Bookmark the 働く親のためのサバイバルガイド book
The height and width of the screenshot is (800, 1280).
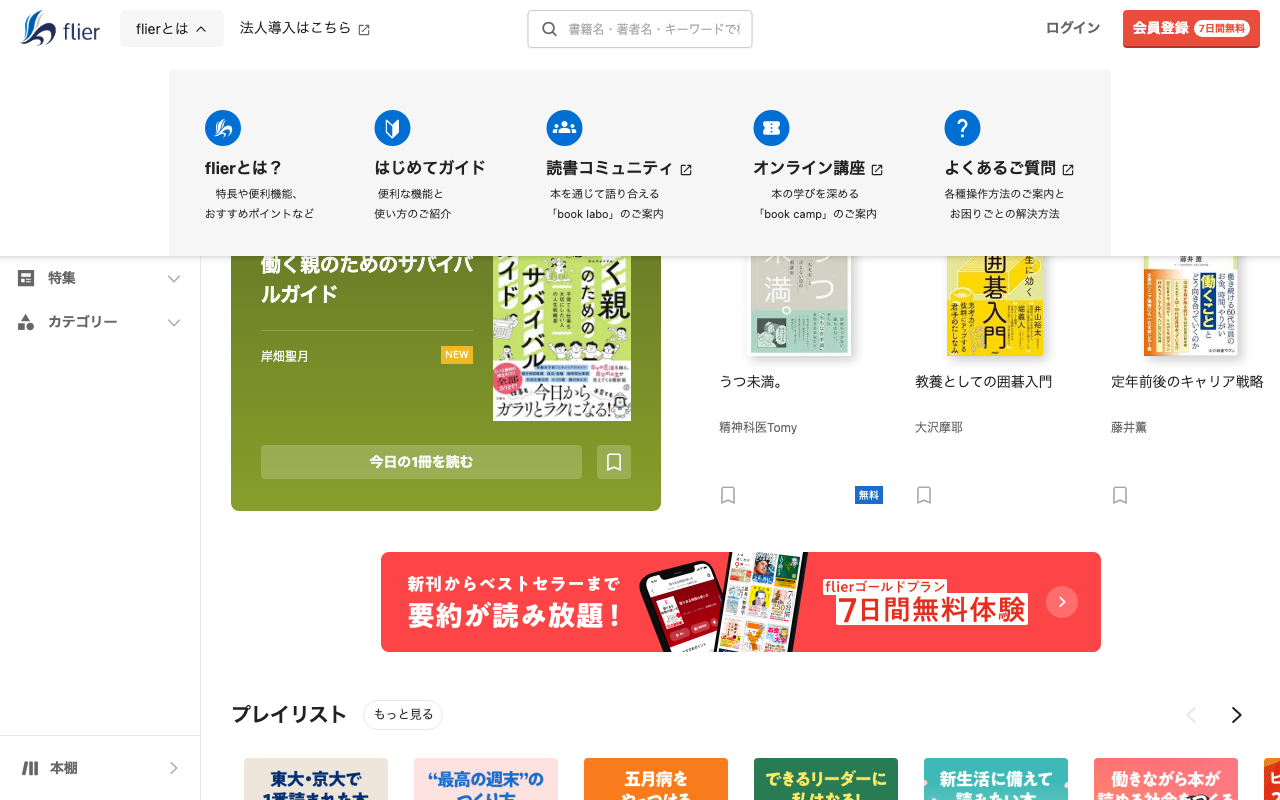click(614, 462)
